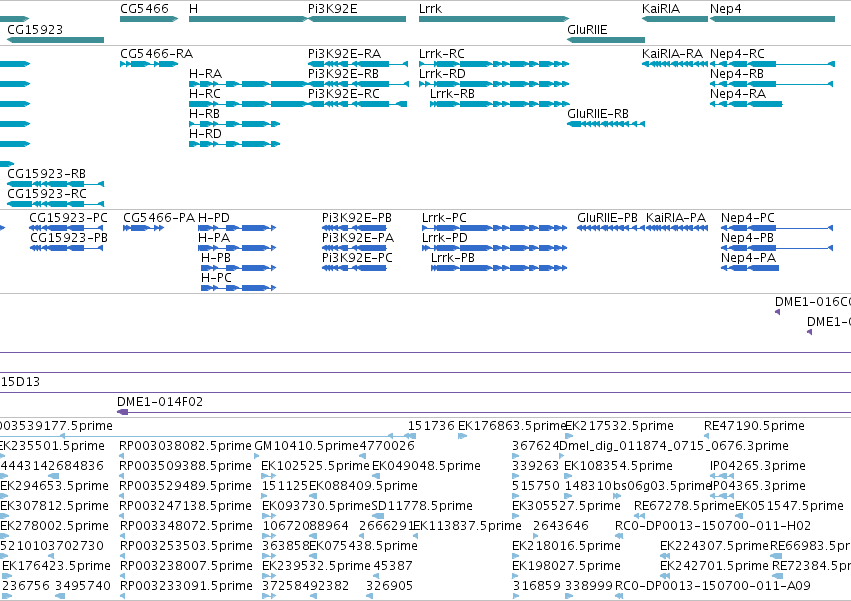Select the Pi3K92E gene bar

pos(357,19)
